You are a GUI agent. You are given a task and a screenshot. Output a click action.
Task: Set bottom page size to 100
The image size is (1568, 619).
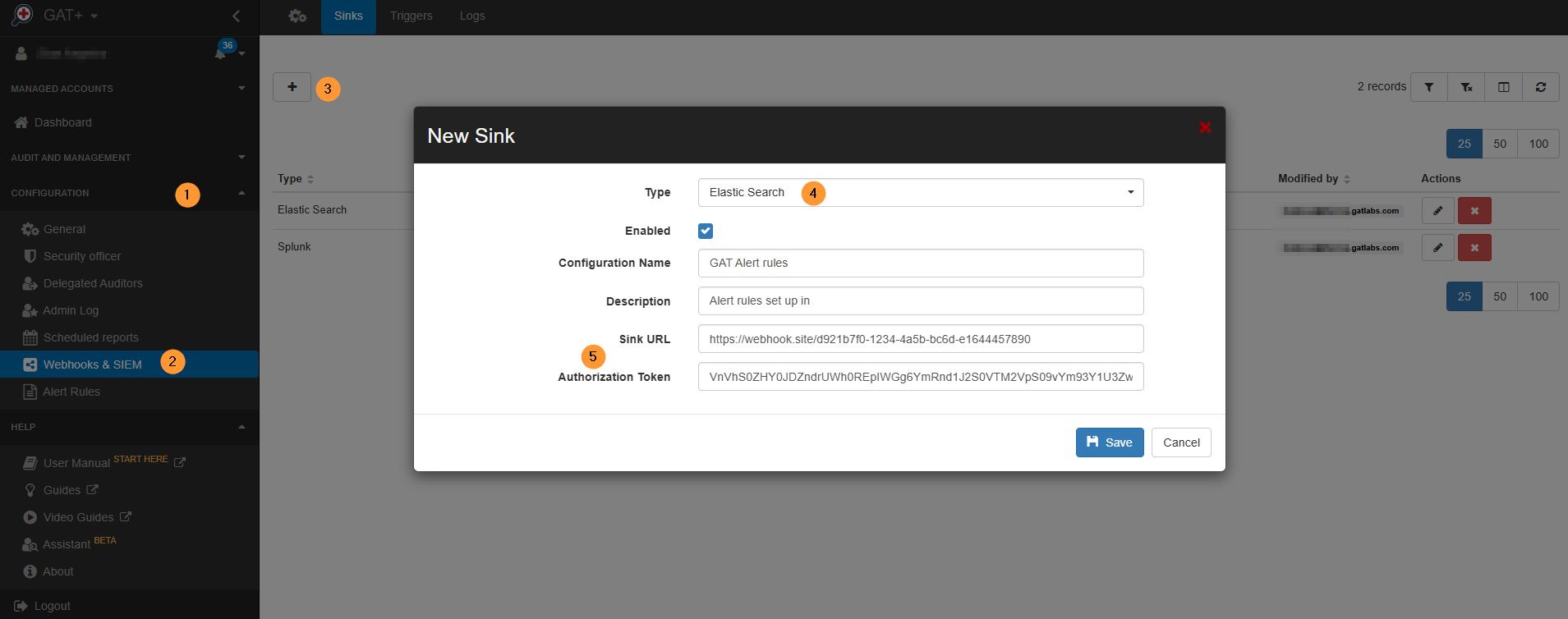[x=1538, y=296]
